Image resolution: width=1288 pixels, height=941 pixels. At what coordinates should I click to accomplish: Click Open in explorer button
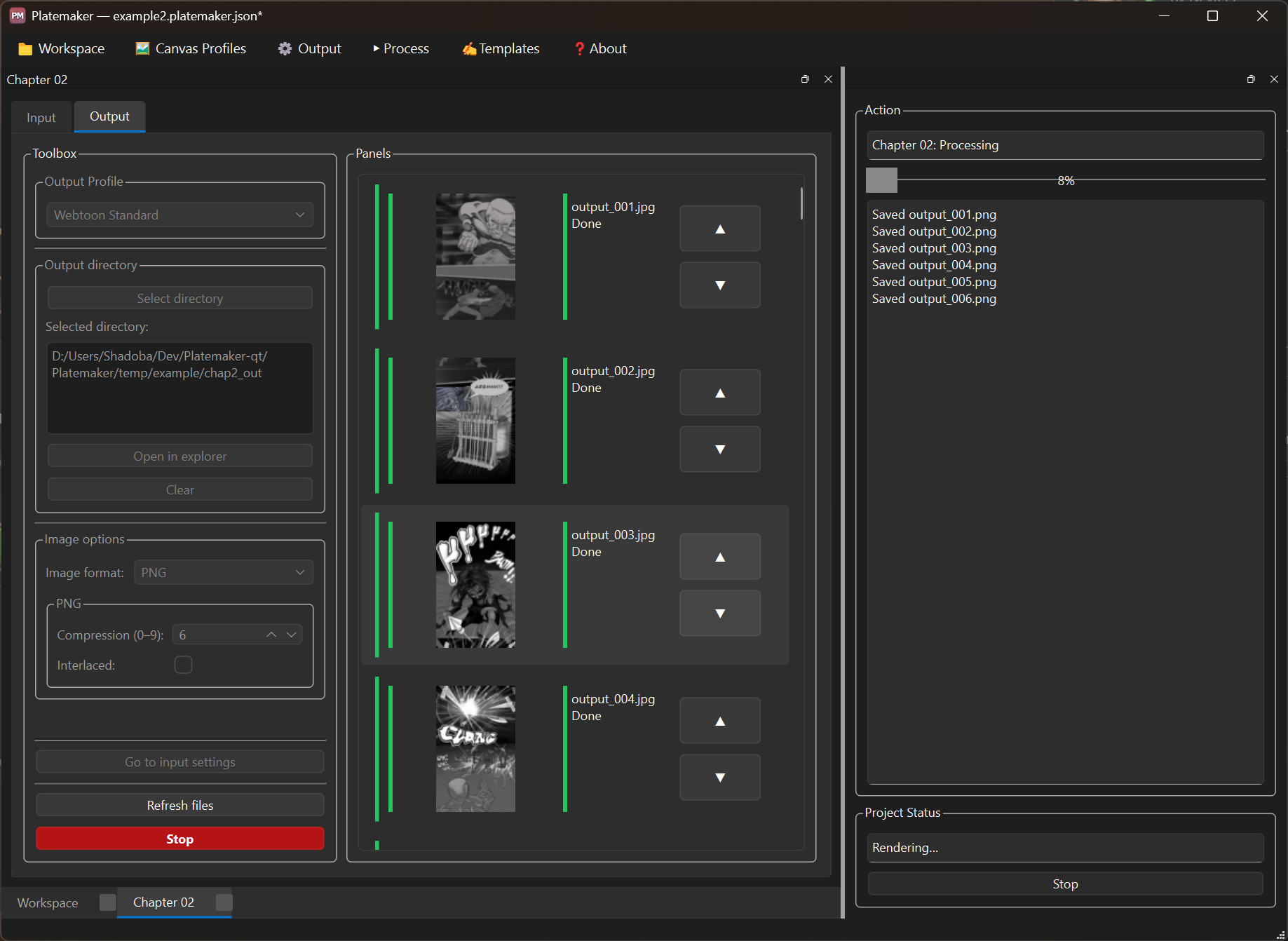tap(180, 456)
